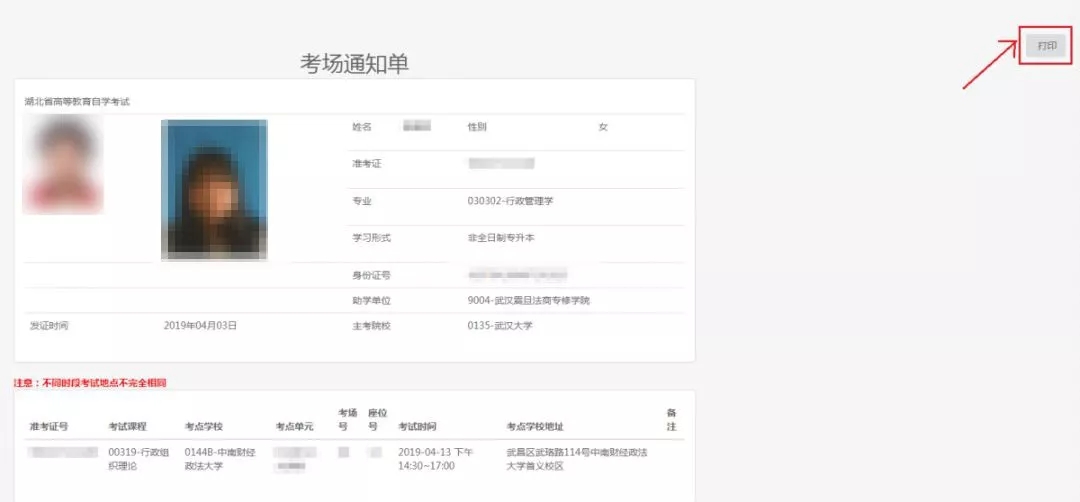Click the 准考证 label in the info card
1080x502 pixels.
point(366,164)
